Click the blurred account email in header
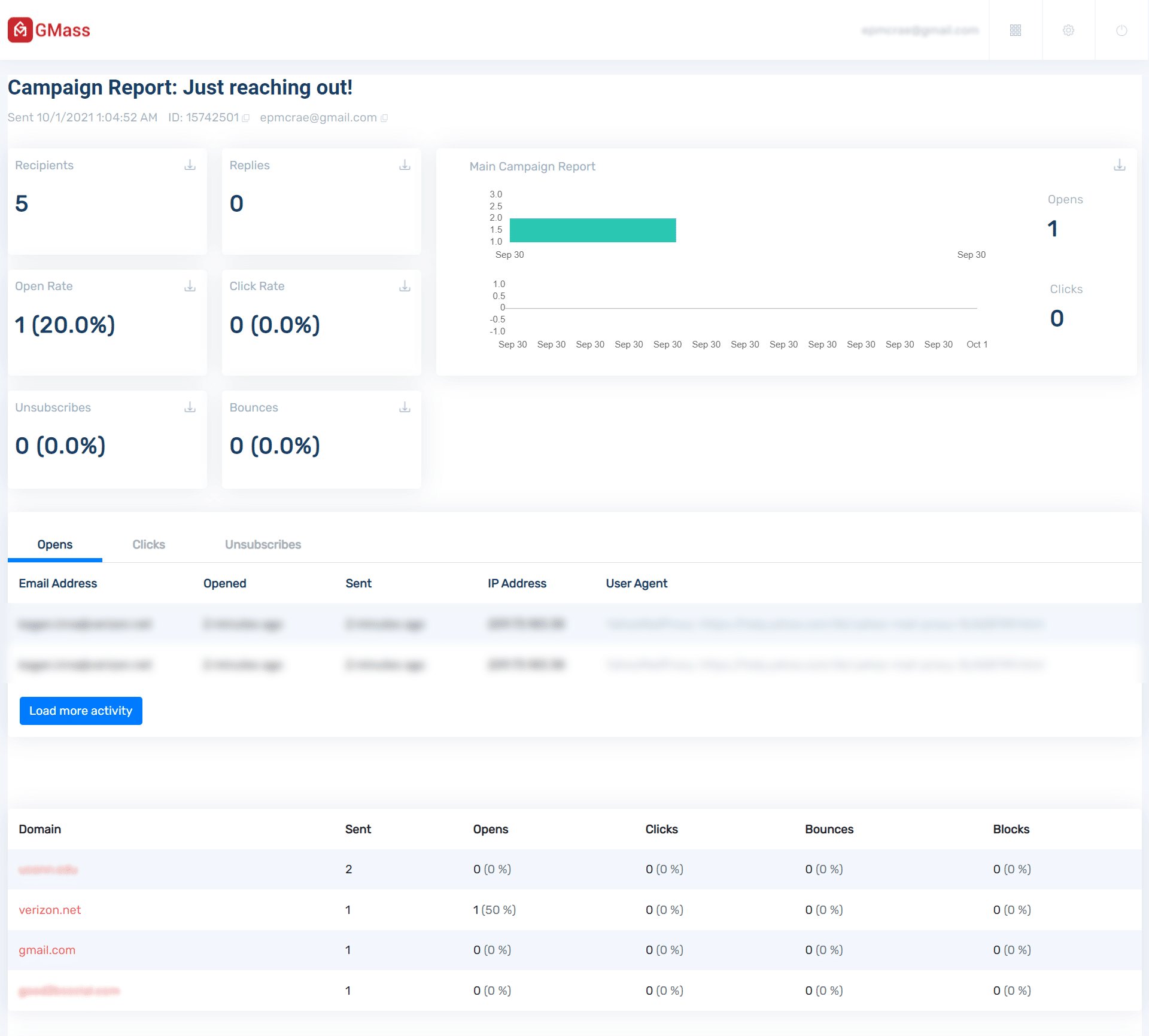The image size is (1149, 1036). point(920,30)
